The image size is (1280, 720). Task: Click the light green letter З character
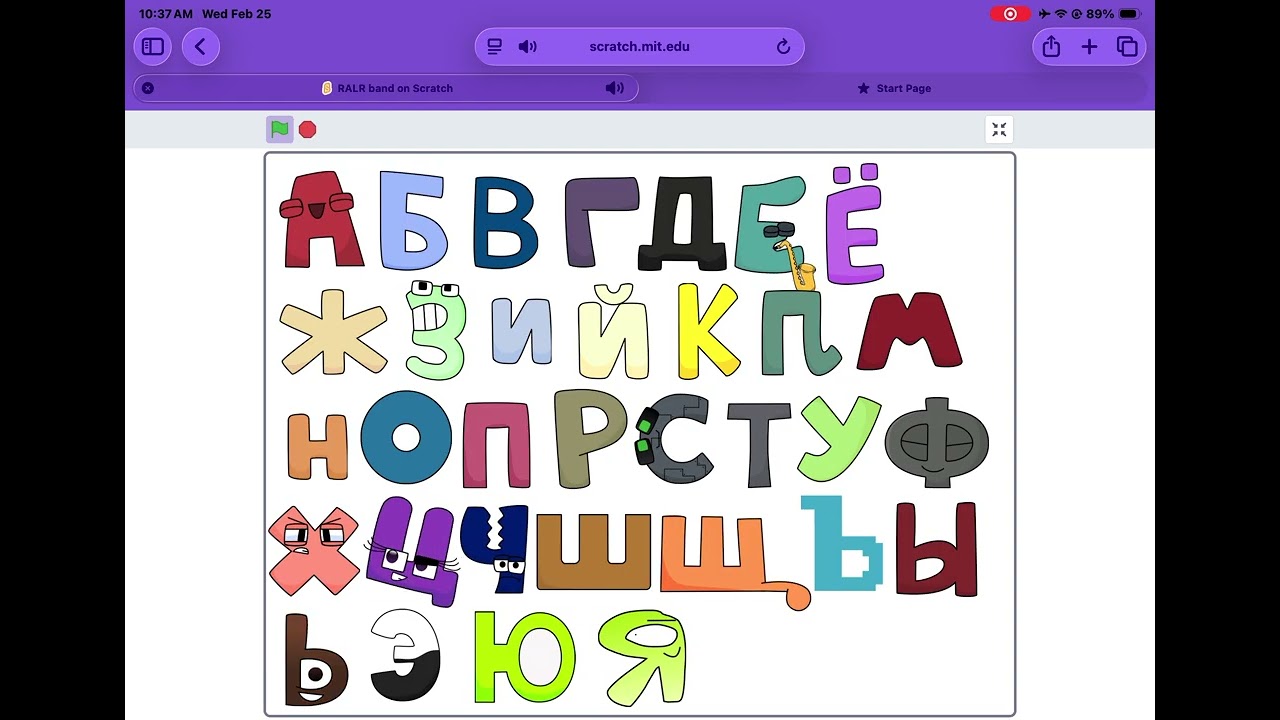pyautogui.click(x=436, y=330)
